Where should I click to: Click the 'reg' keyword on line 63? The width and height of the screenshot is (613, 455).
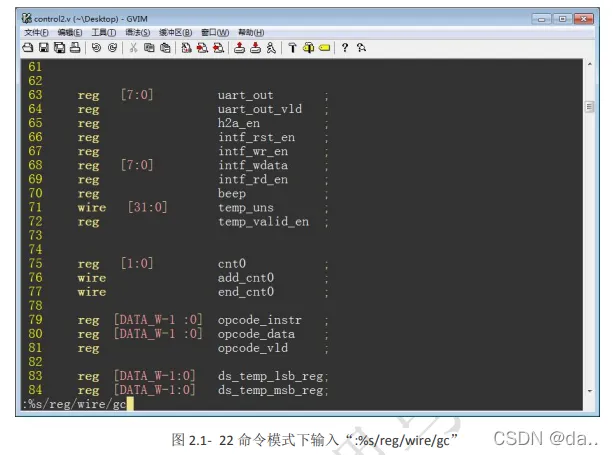88,95
